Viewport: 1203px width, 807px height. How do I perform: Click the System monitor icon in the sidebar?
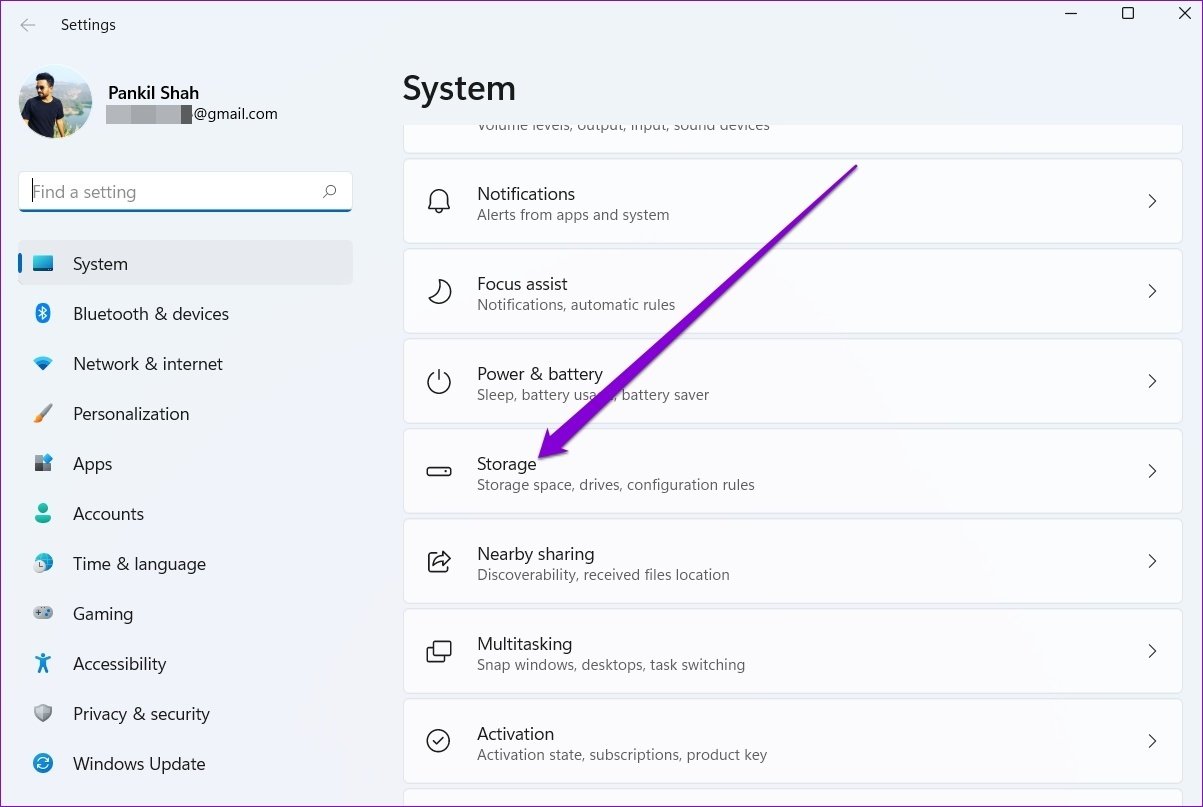click(x=43, y=264)
